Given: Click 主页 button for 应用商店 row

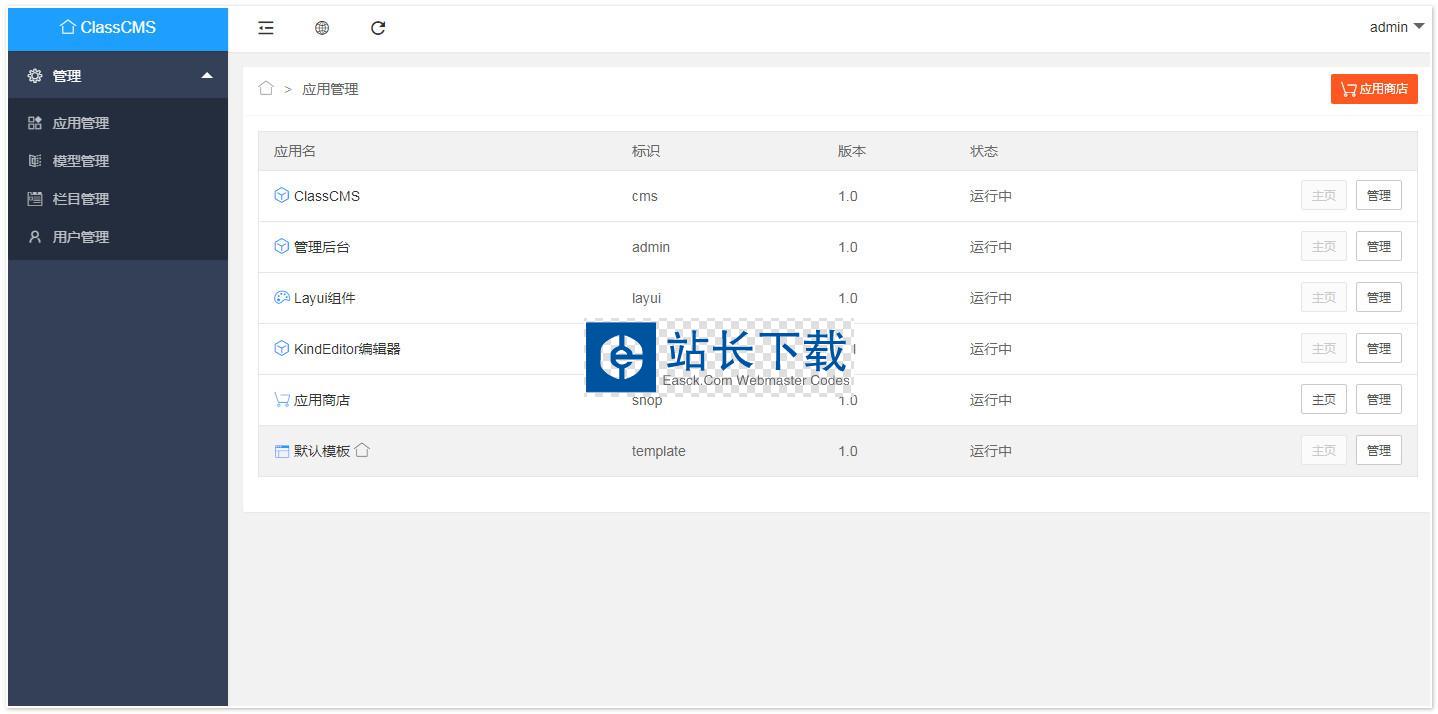Looking at the screenshot, I should (x=1323, y=400).
